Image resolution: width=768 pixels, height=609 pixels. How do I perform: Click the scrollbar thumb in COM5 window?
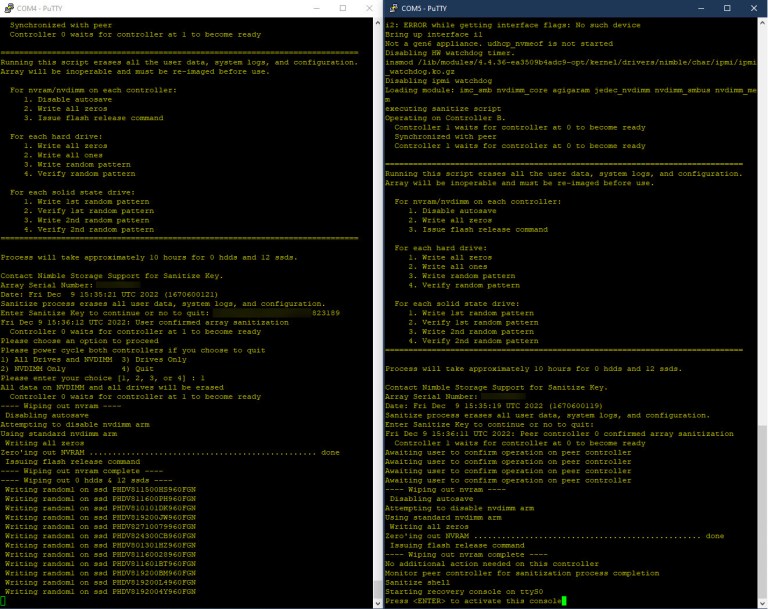pyautogui.click(x=762, y=511)
